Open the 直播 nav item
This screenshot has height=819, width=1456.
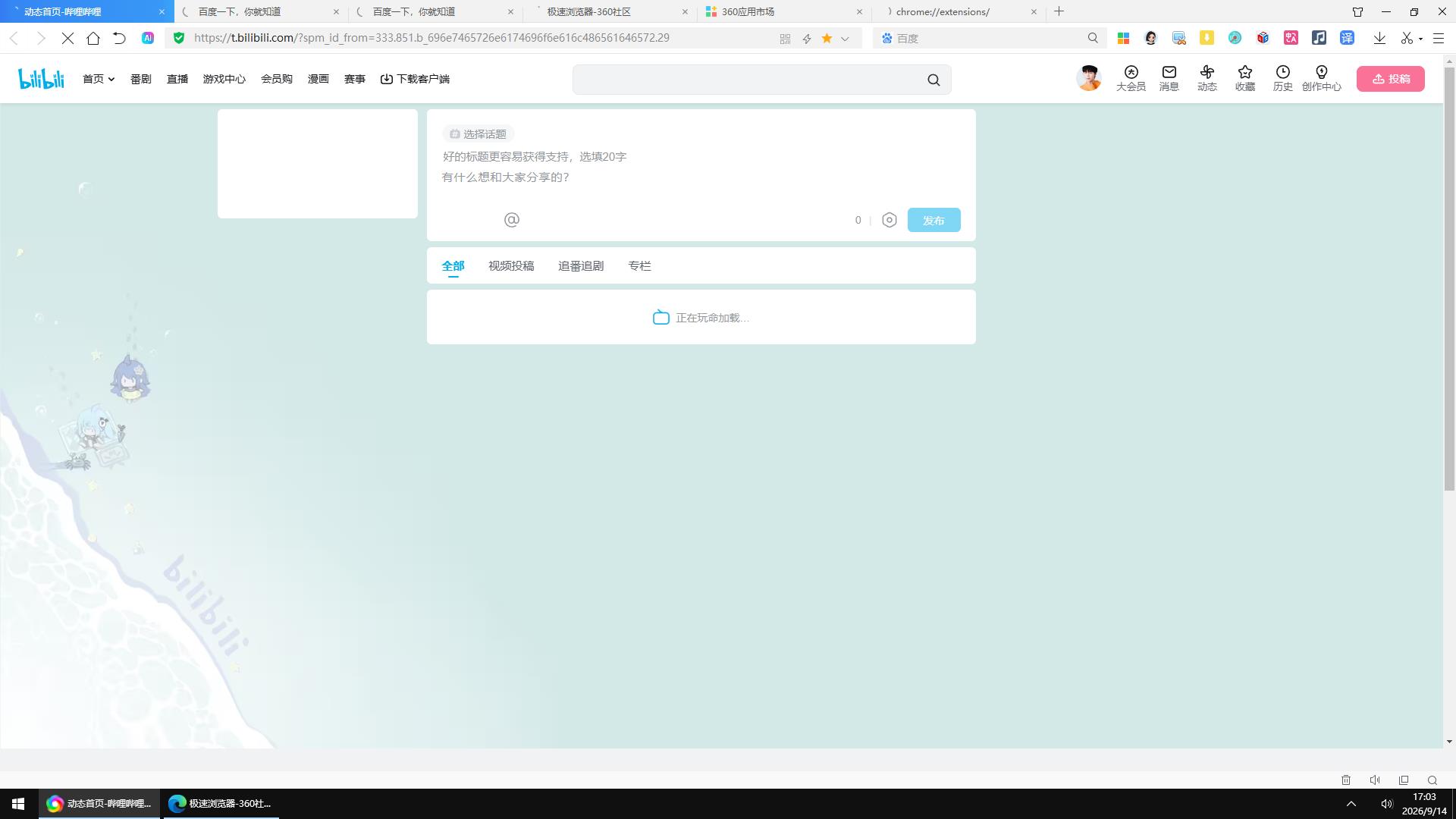tap(177, 79)
